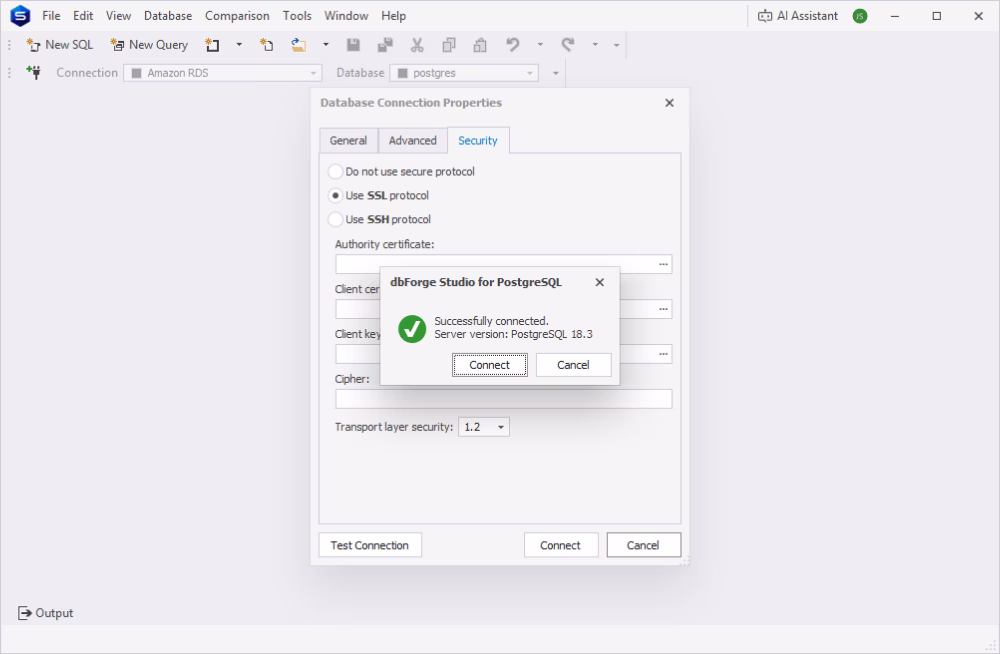Click the New SQL toolbar button
The image size is (1000, 654).
tap(59, 45)
